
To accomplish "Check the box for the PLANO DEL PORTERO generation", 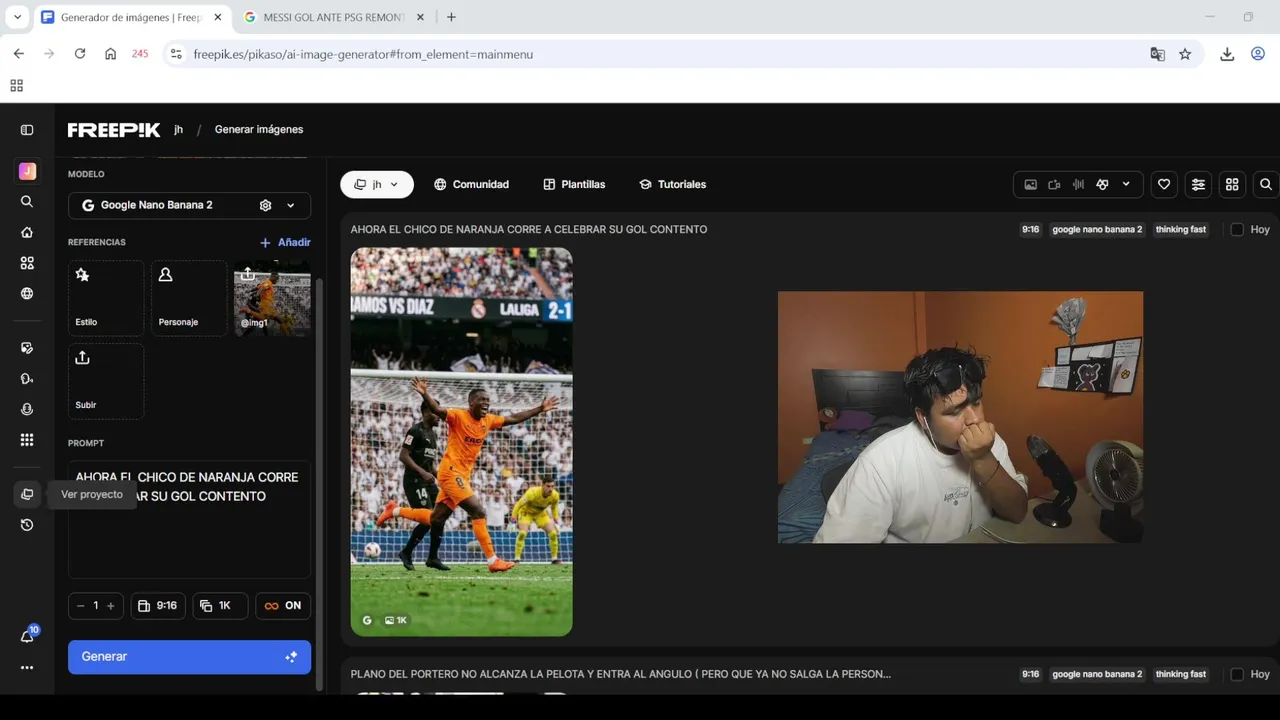I will 1237,674.
